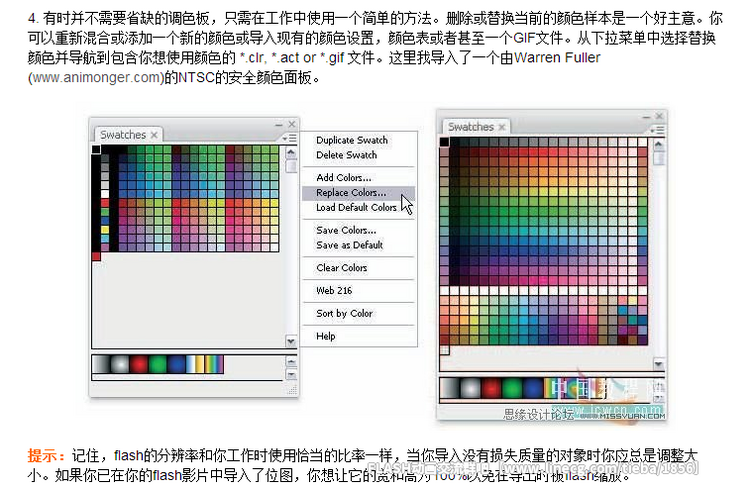
Task: Choose Replace Colors... from the menu
Action: (350, 193)
